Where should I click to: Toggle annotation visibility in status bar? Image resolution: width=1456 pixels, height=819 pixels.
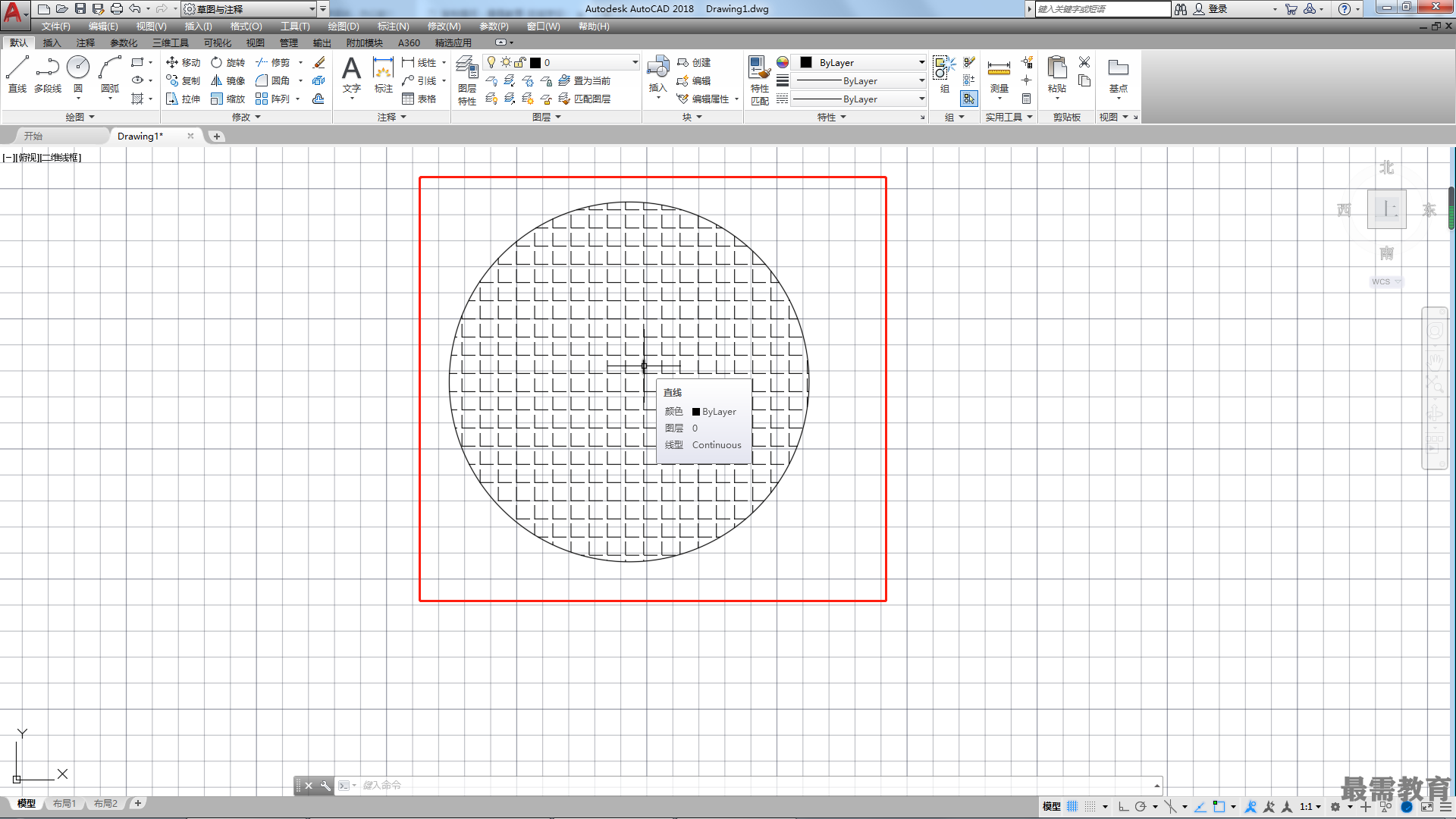[x=1251, y=807]
